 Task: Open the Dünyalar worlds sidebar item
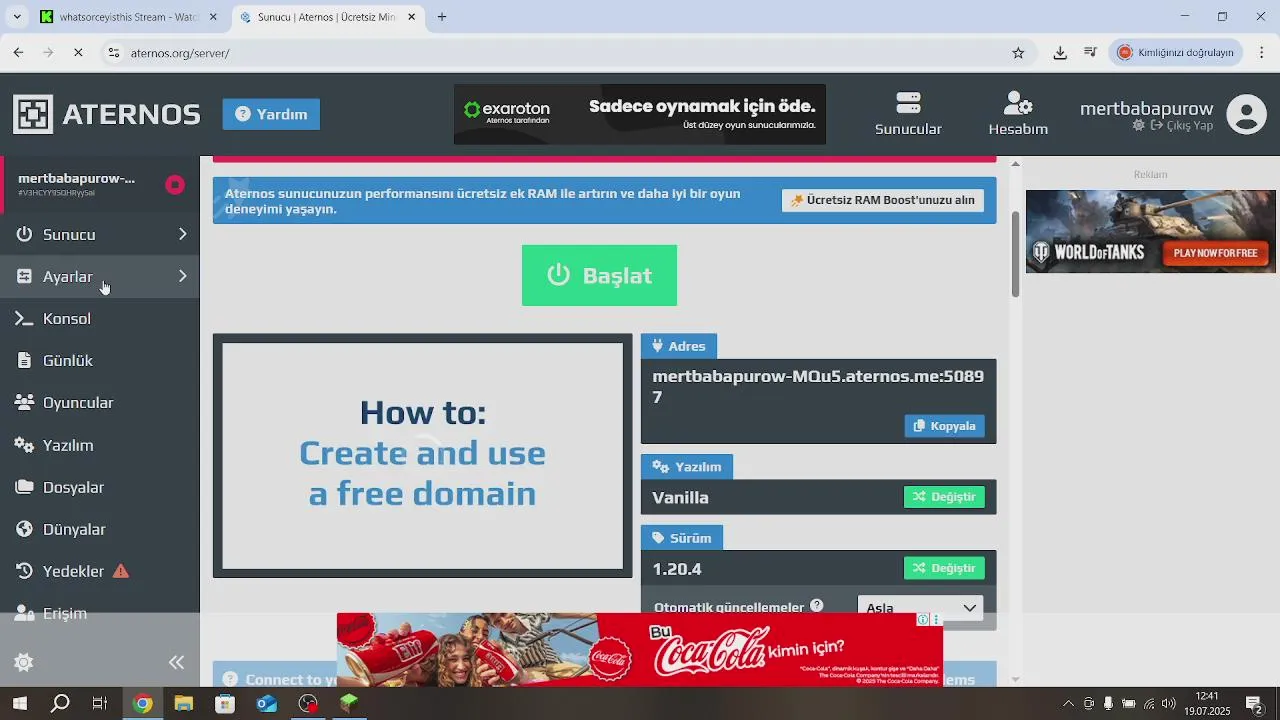(x=100, y=529)
